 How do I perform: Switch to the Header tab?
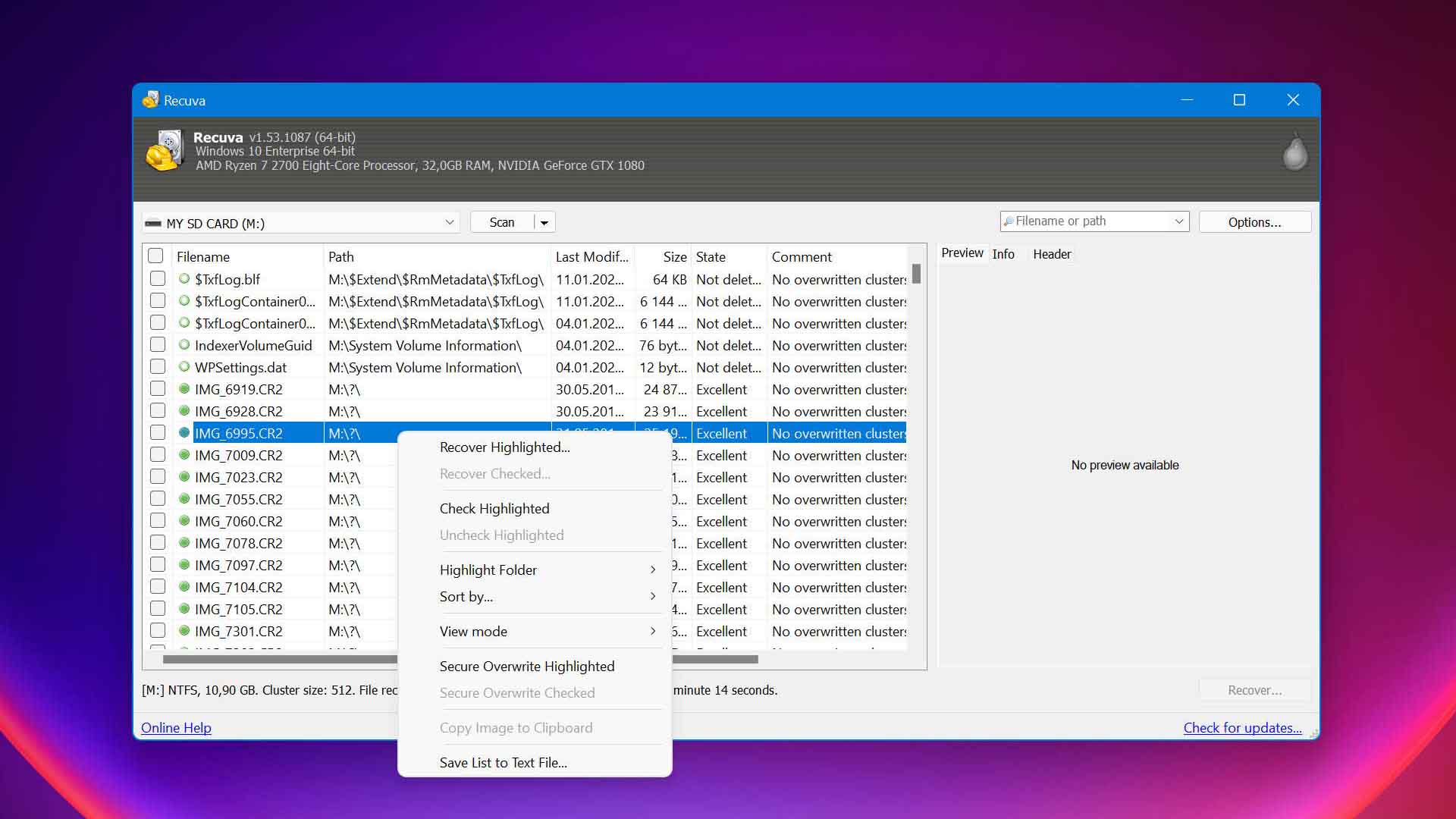[1052, 254]
